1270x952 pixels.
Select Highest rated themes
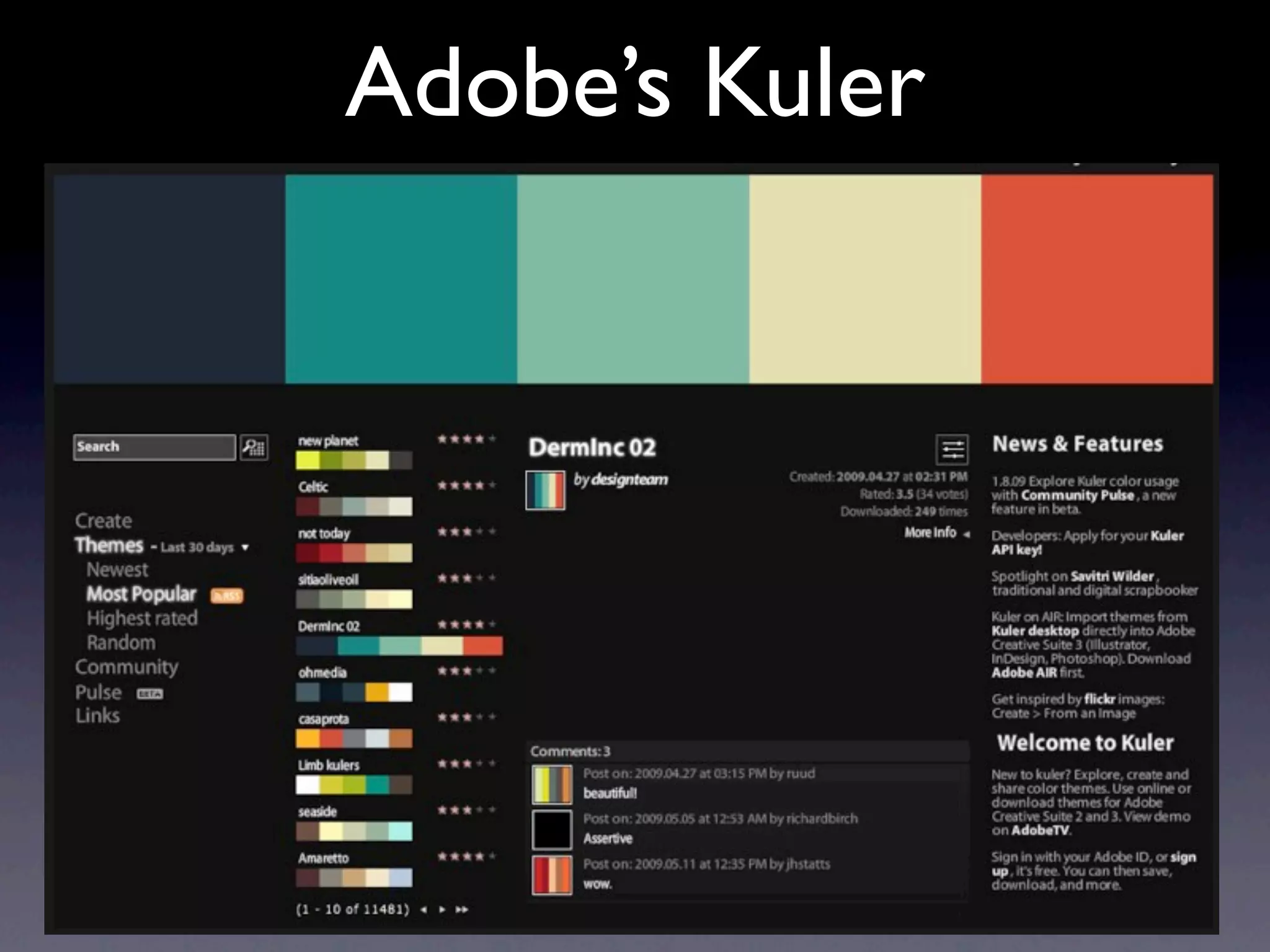pos(142,618)
